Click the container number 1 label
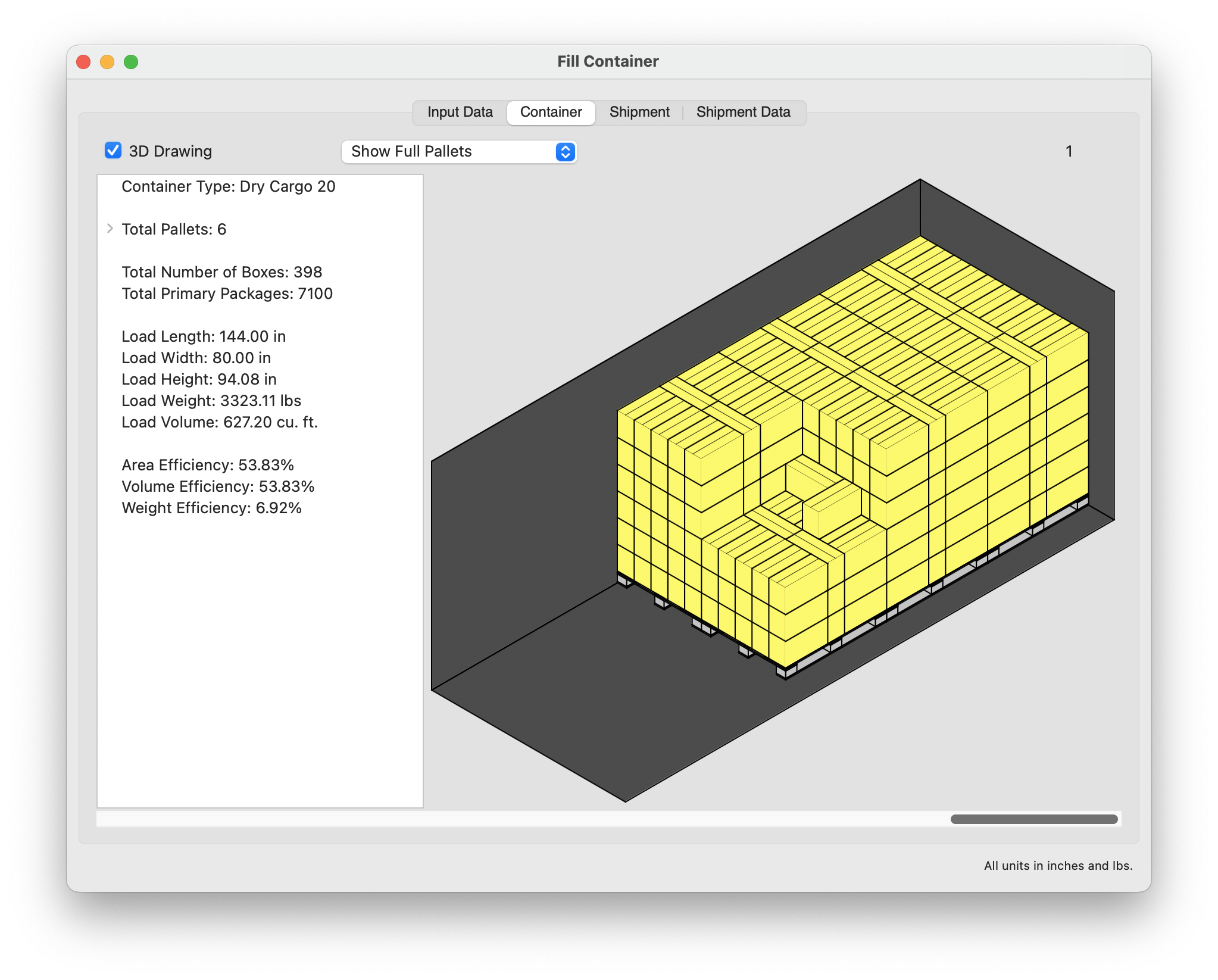This screenshot has width=1218, height=980. click(x=1069, y=151)
